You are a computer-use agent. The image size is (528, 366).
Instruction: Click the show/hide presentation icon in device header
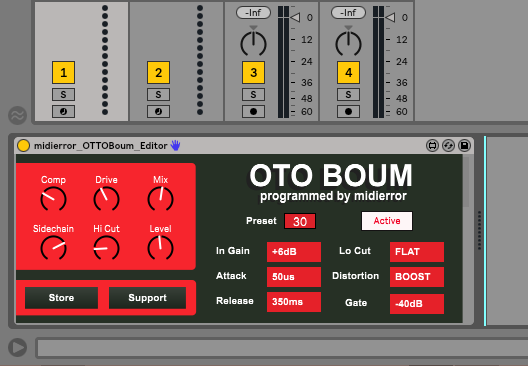[432, 145]
